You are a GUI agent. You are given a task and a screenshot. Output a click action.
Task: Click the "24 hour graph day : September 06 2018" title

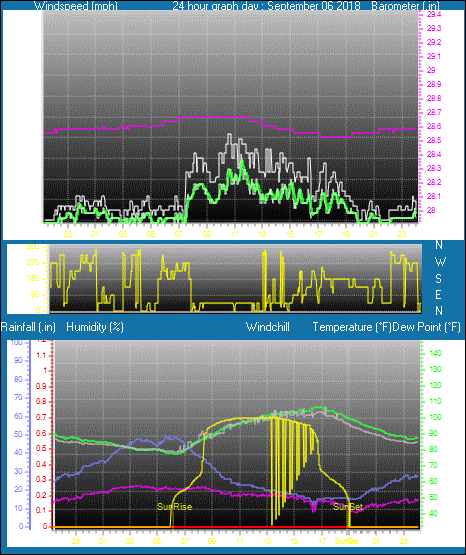tap(266, 5)
